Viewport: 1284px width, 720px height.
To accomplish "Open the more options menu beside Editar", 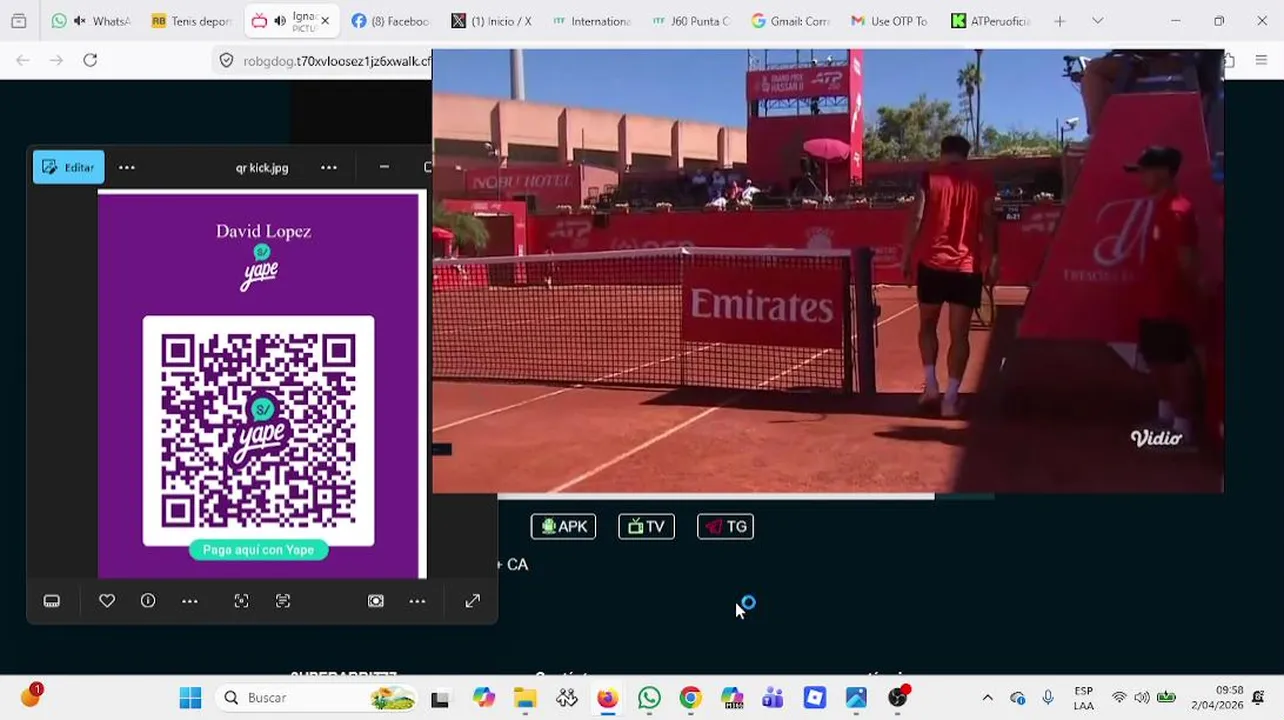I will pyautogui.click(x=127, y=167).
